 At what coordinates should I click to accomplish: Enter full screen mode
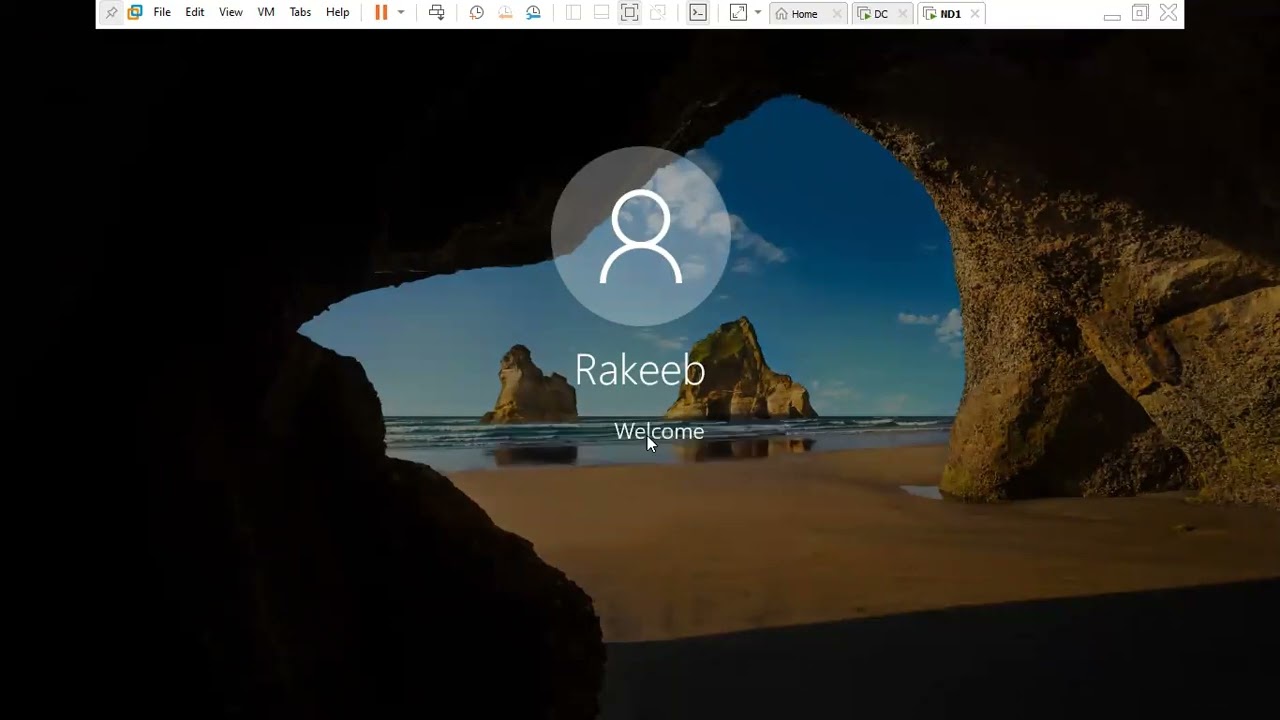(629, 13)
